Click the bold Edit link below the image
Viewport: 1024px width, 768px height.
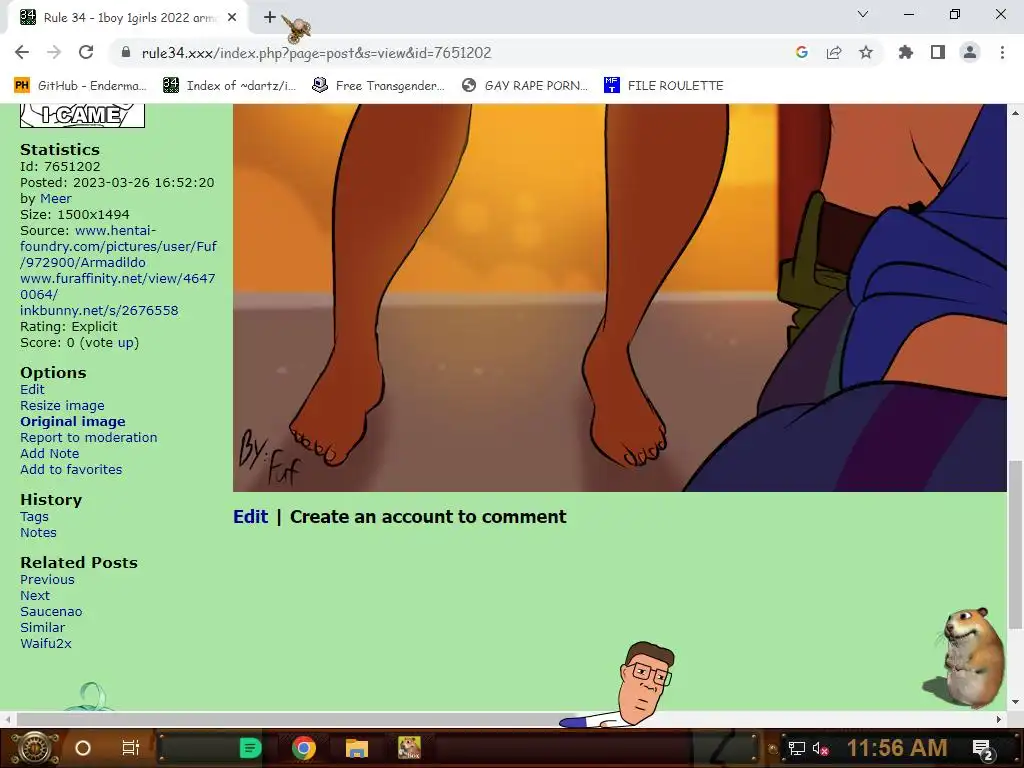(251, 517)
